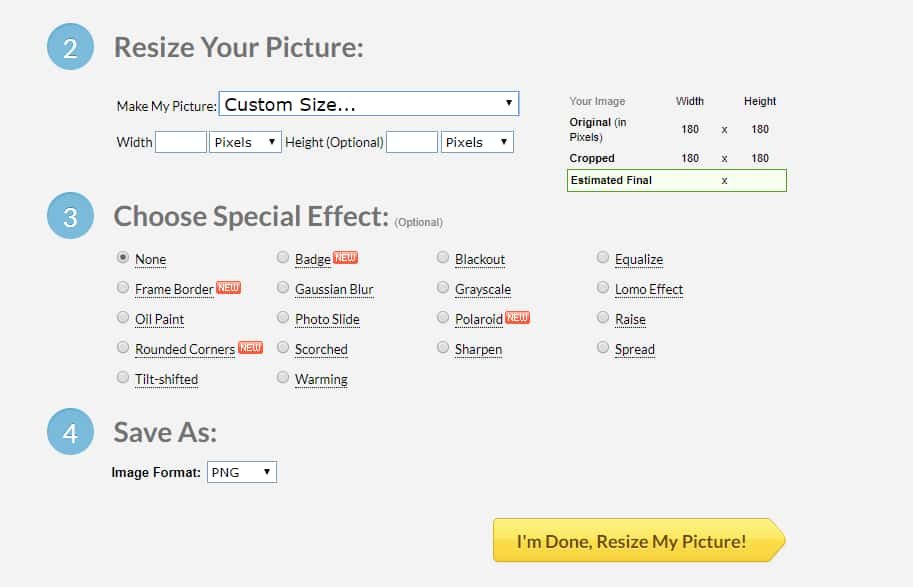Open the PNG image format dropdown
Screen dimensions: 913x587
(241, 472)
